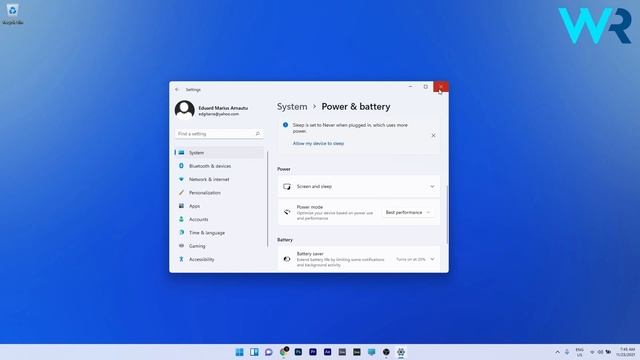
Task: Open Accounts settings category
Action: [219, 219]
